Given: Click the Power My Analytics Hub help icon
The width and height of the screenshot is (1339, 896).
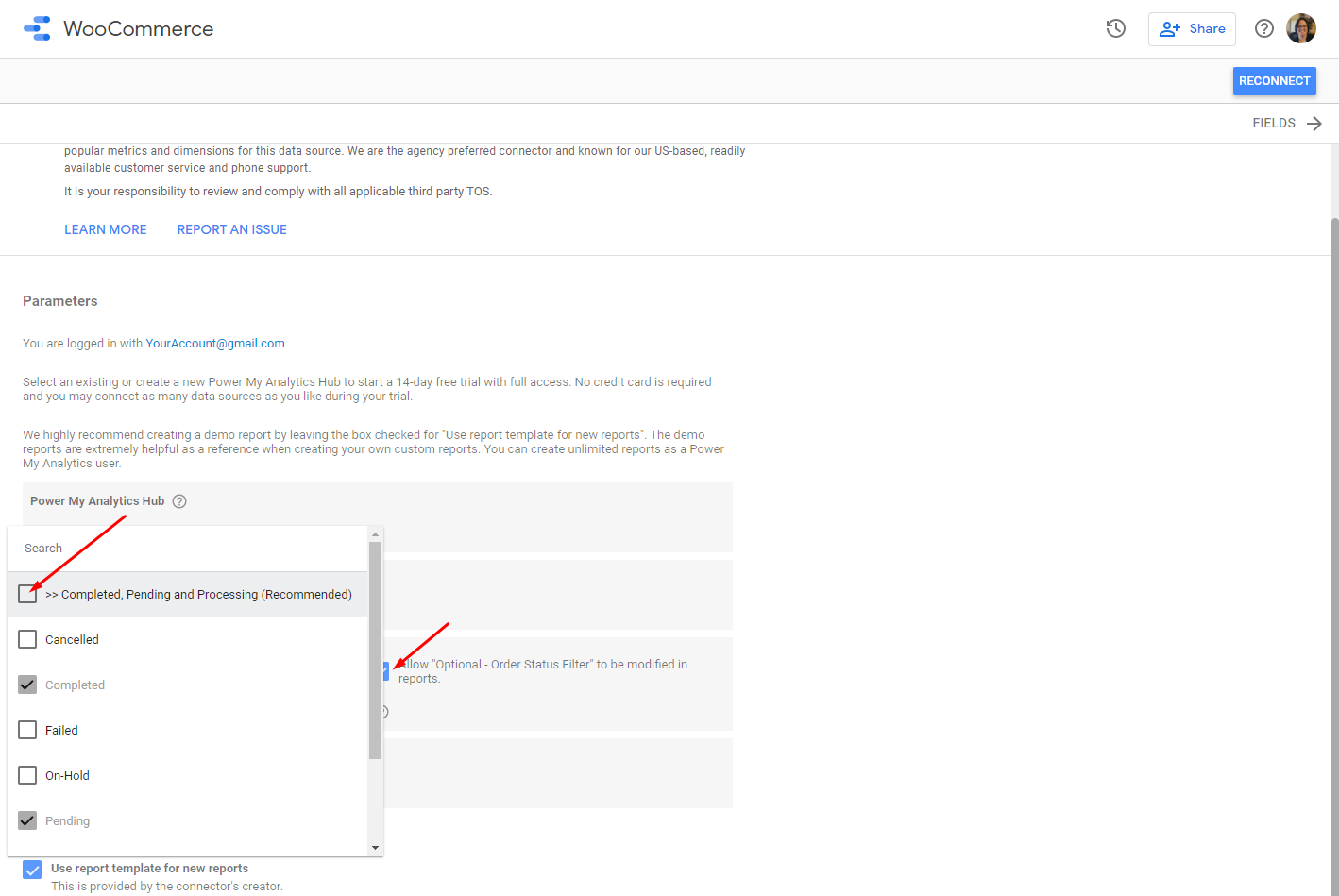Looking at the screenshot, I should (x=179, y=501).
